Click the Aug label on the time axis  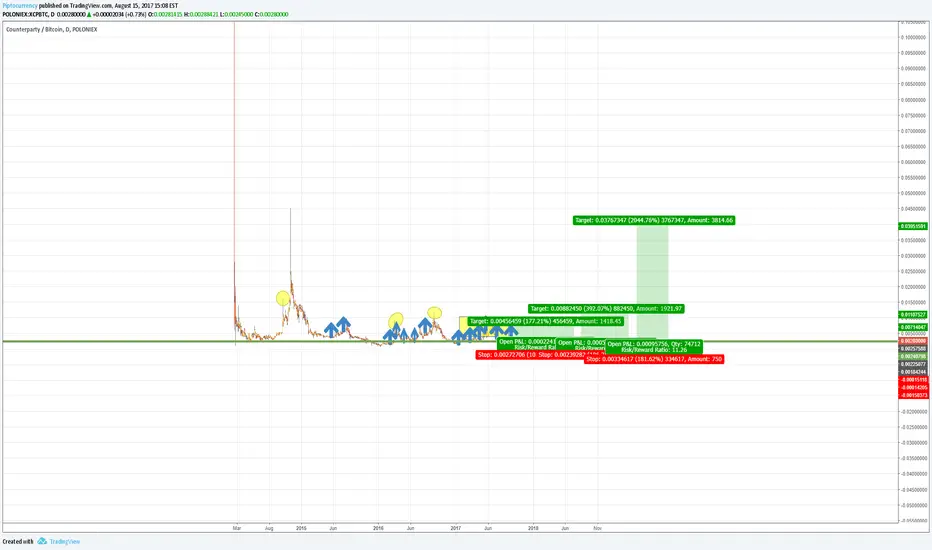[x=269, y=528]
